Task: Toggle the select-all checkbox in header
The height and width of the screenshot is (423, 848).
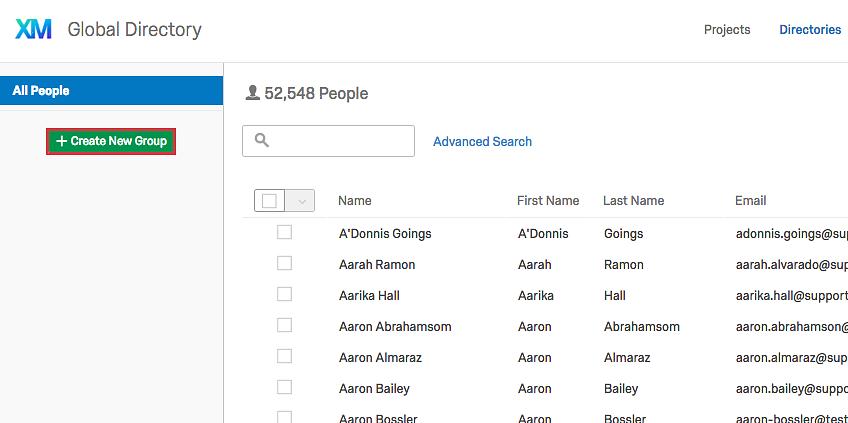Action: coord(270,201)
